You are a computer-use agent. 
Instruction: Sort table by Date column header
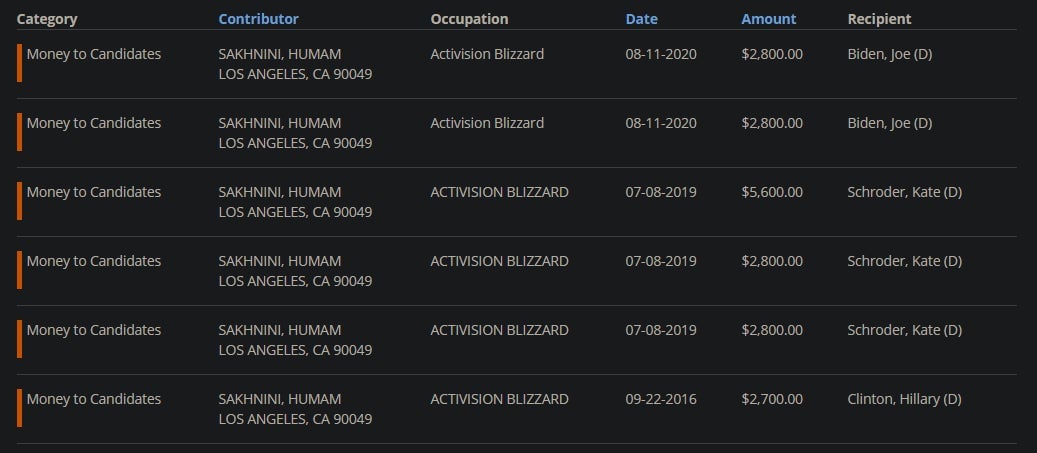tap(641, 19)
